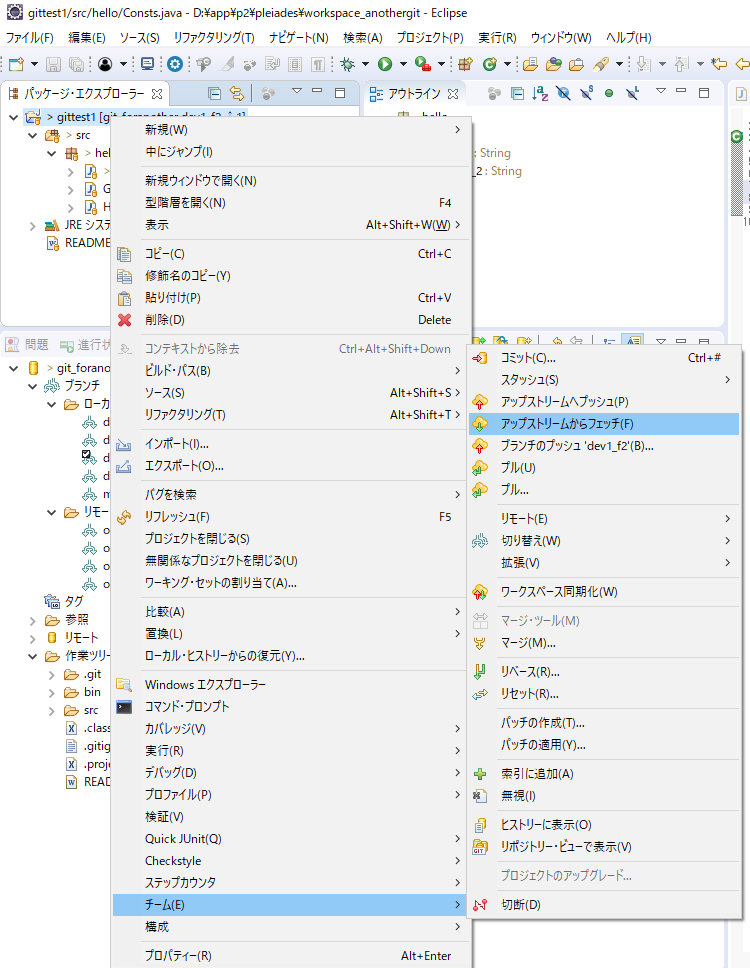The height and width of the screenshot is (968, 750).
Task: Click the New file icon in toolbar
Action: pyautogui.click(x=16, y=64)
